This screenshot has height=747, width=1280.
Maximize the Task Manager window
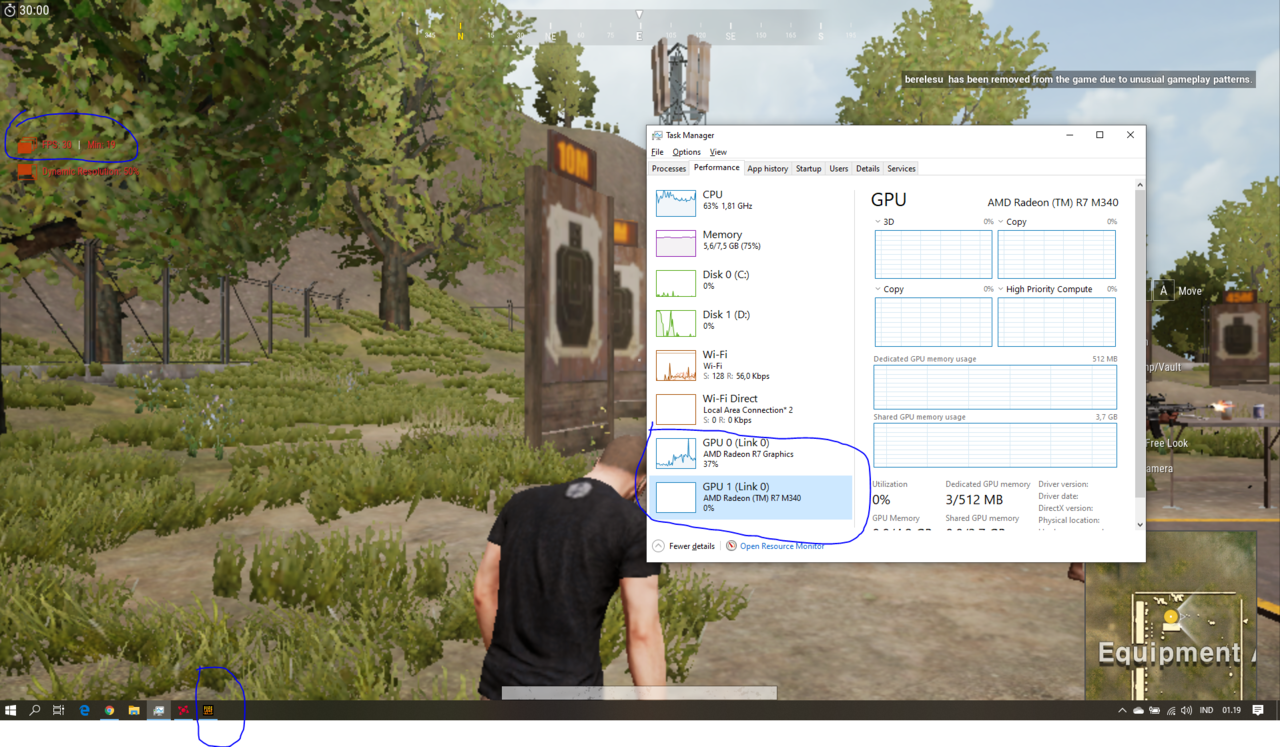[1099, 135]
